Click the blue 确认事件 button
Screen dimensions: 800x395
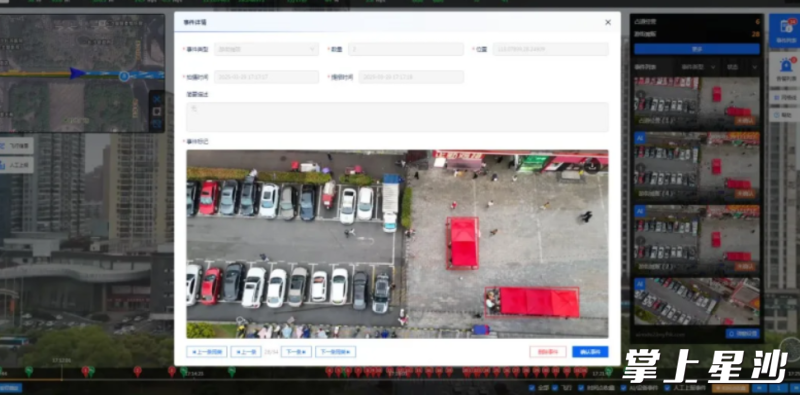pyautogui.click(x=590, y=352)
